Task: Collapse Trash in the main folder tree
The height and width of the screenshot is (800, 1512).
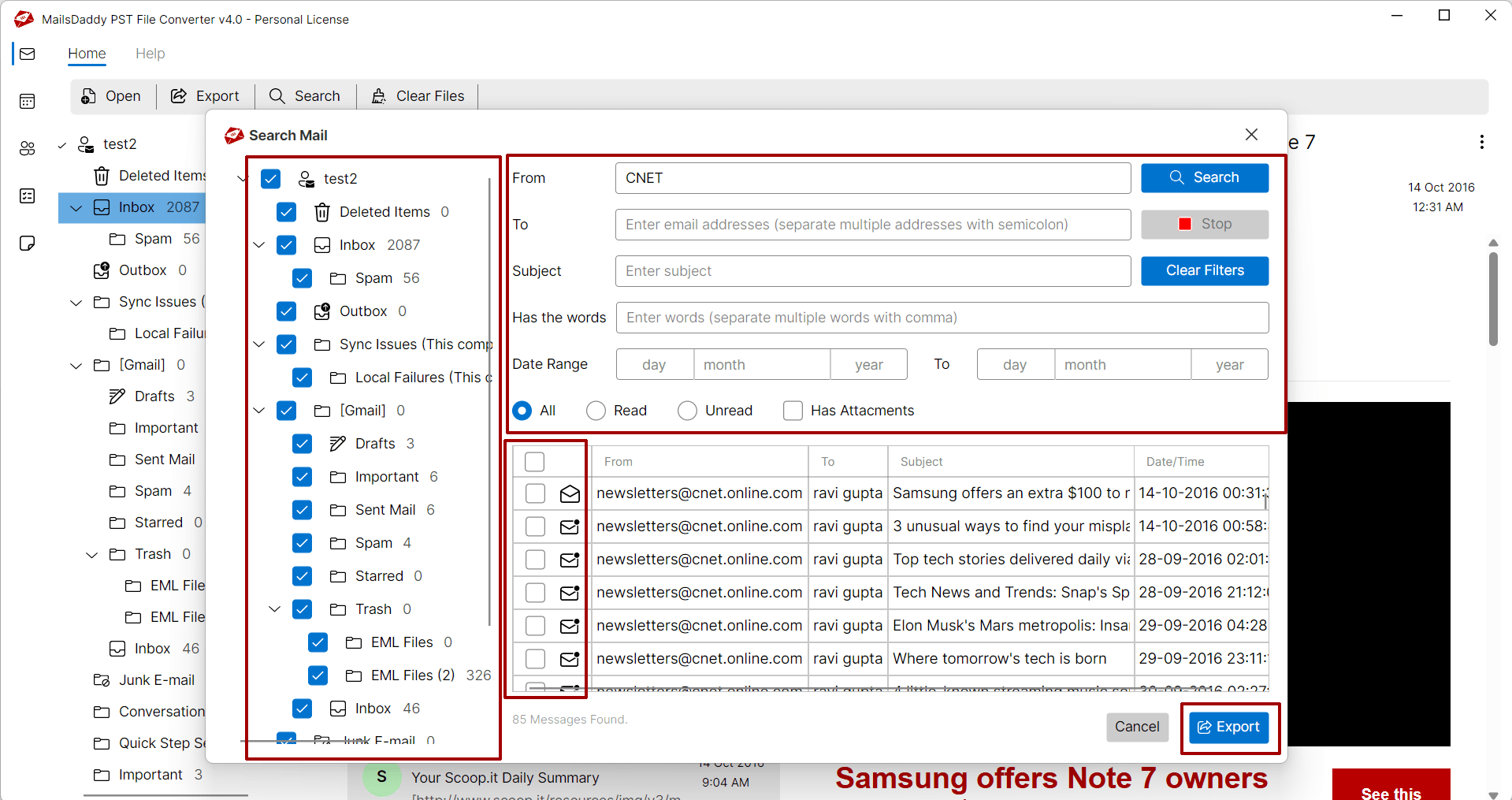Action: pos(91,555)
